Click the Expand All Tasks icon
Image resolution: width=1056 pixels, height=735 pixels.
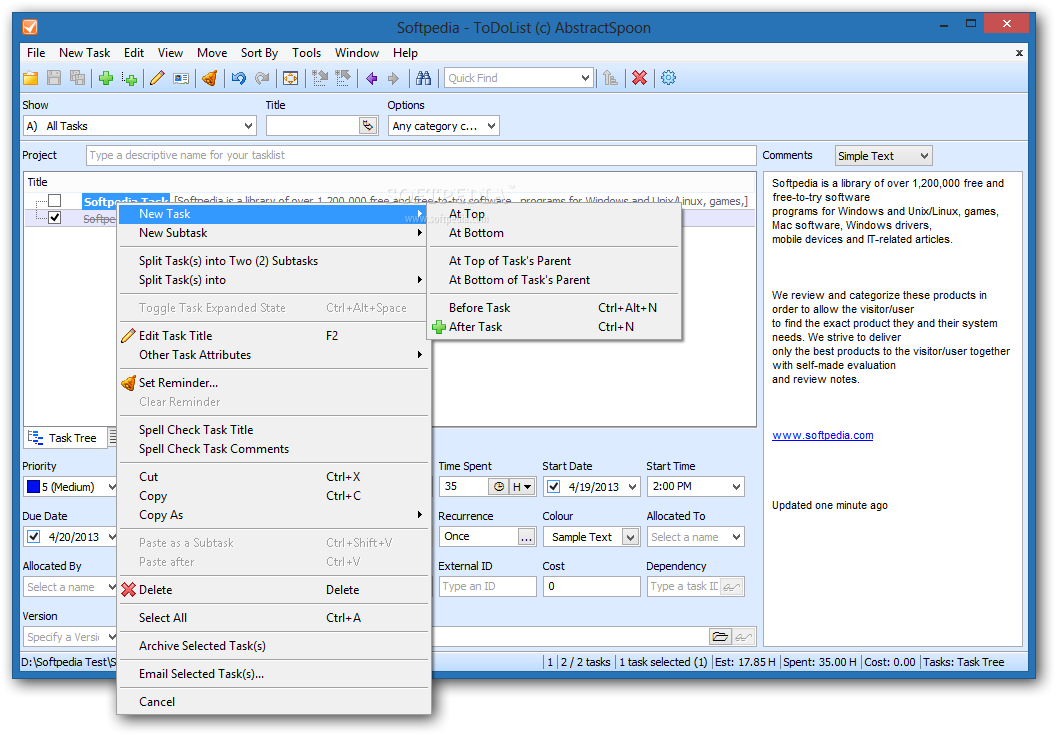[319, 78]
